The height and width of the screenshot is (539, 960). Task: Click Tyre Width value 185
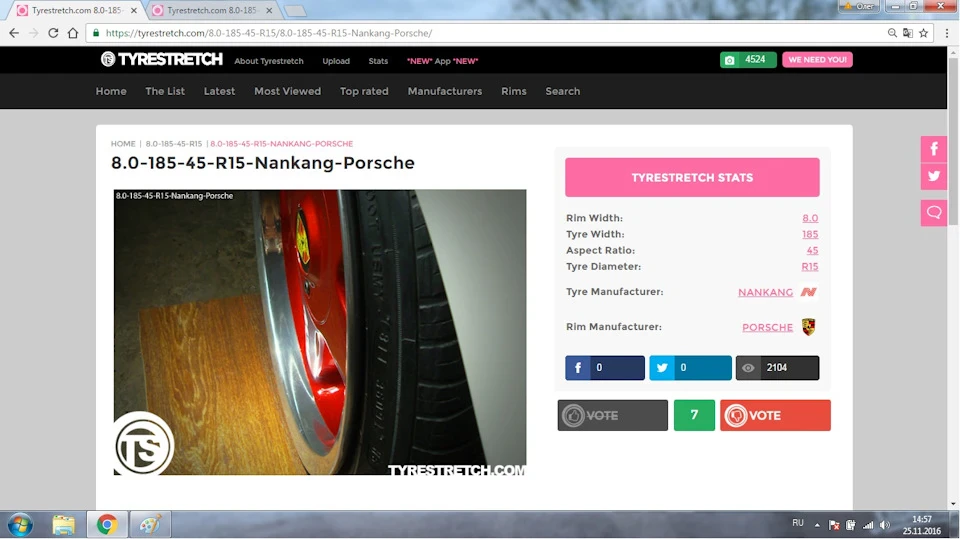810,234
